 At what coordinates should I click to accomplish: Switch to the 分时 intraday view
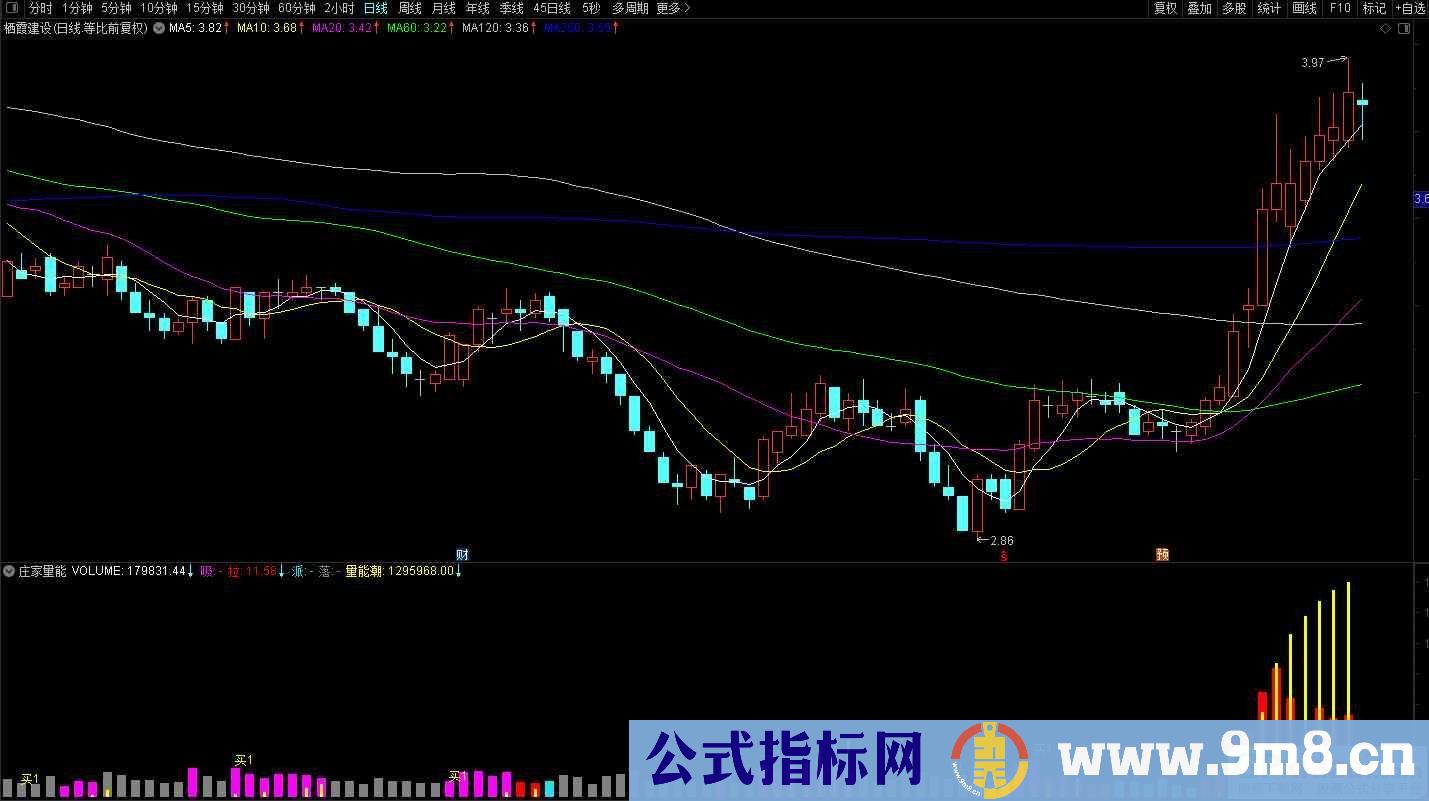[x=40, y=8]
